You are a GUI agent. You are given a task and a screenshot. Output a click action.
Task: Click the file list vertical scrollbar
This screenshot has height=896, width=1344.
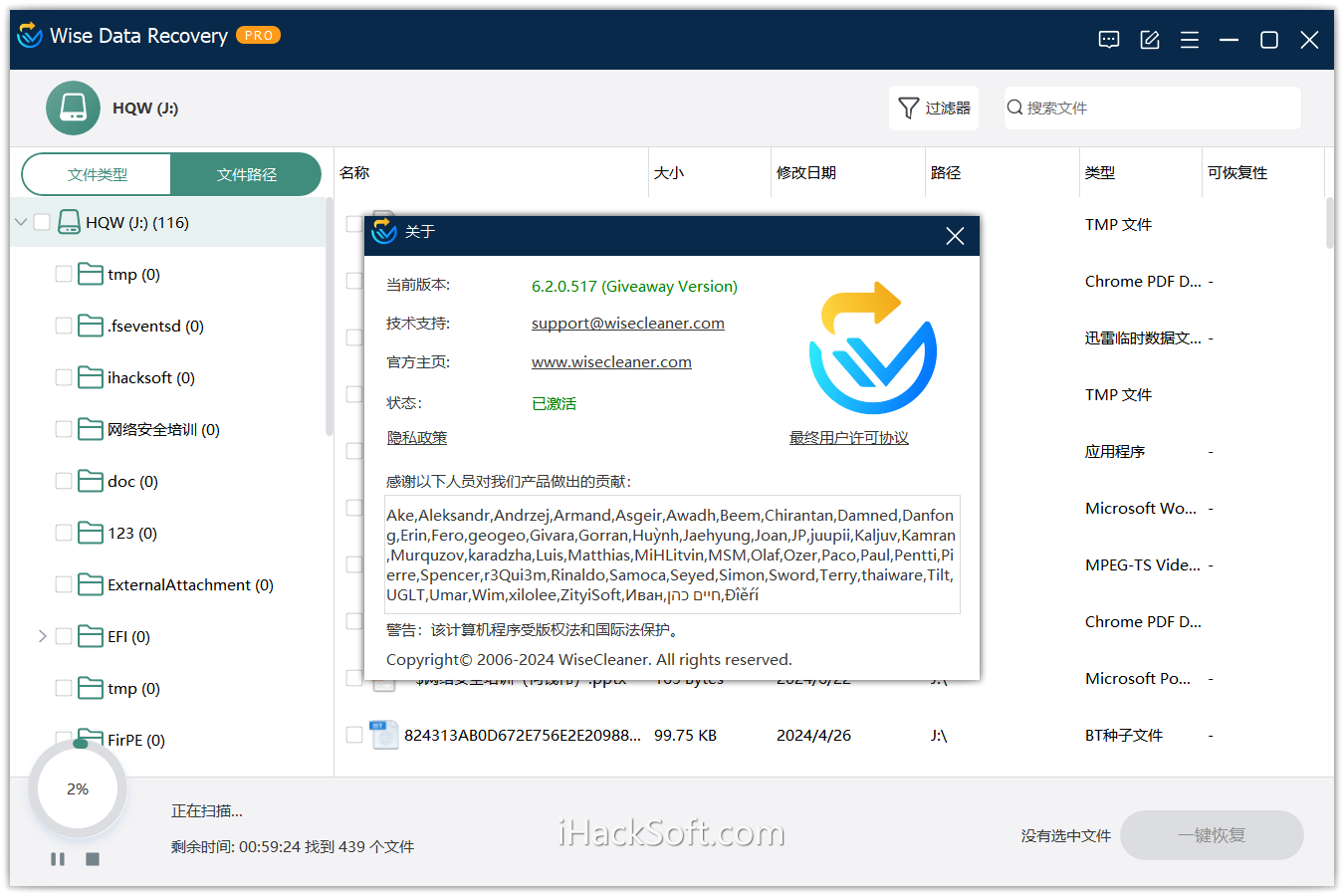(x=1330, y=223)
